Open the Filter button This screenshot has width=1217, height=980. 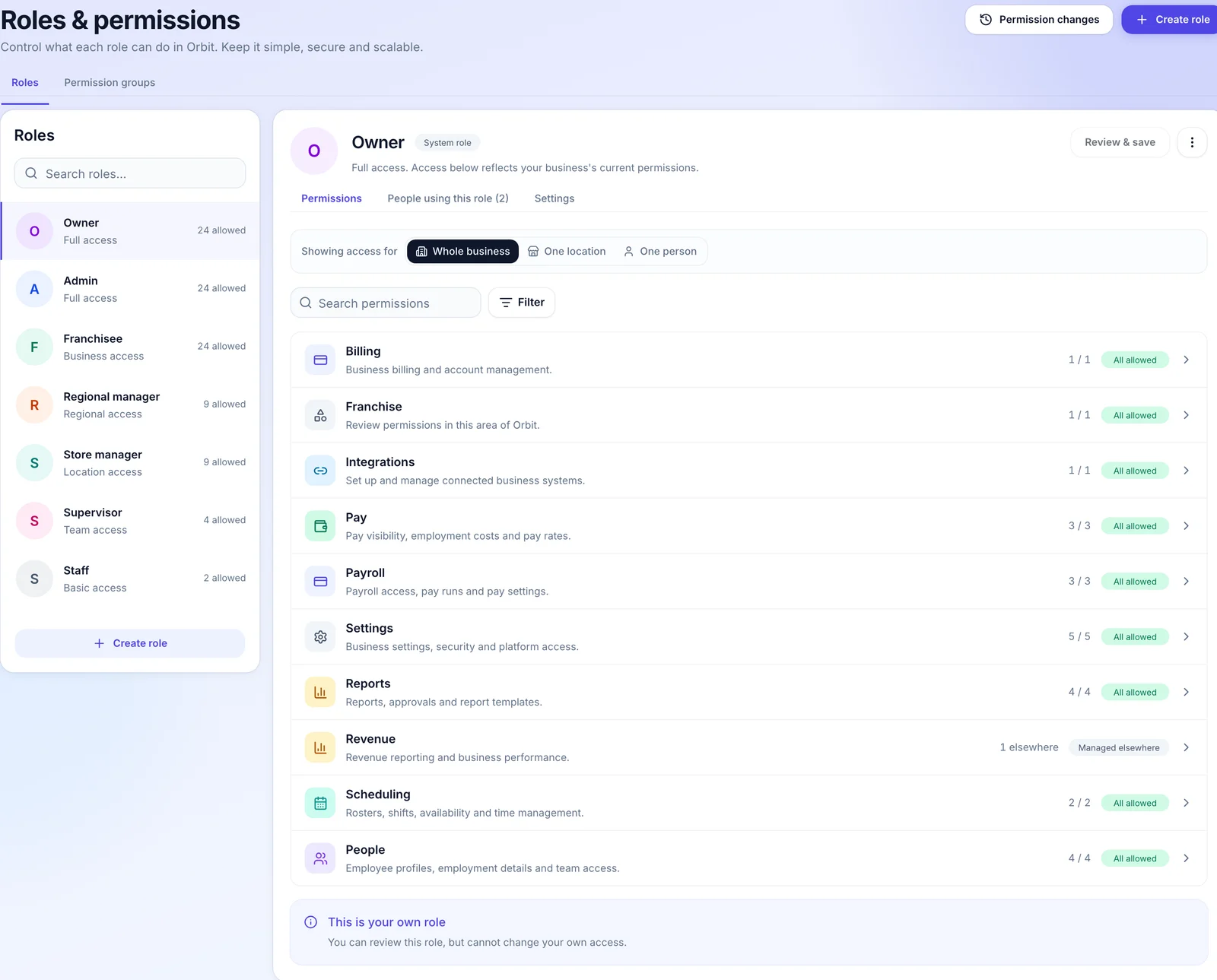point(522,303)
